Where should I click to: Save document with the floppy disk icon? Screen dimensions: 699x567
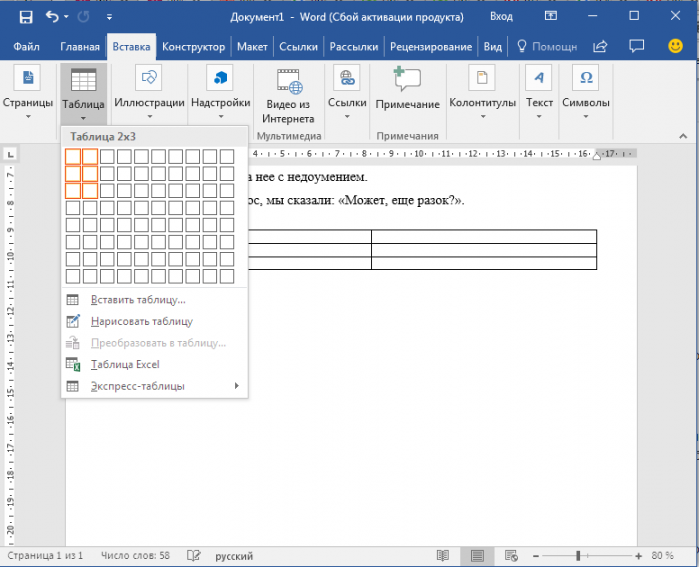[26, 17]
